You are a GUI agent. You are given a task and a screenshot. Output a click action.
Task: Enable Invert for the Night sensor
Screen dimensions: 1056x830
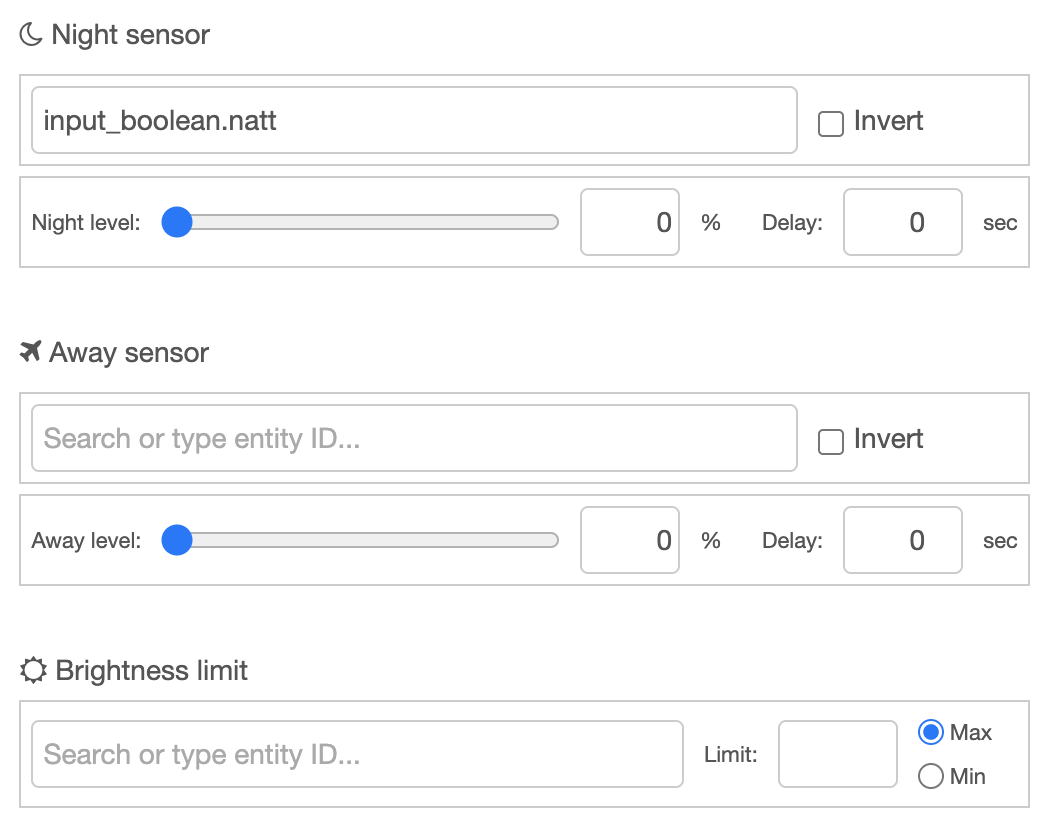[x=830, y=121]
